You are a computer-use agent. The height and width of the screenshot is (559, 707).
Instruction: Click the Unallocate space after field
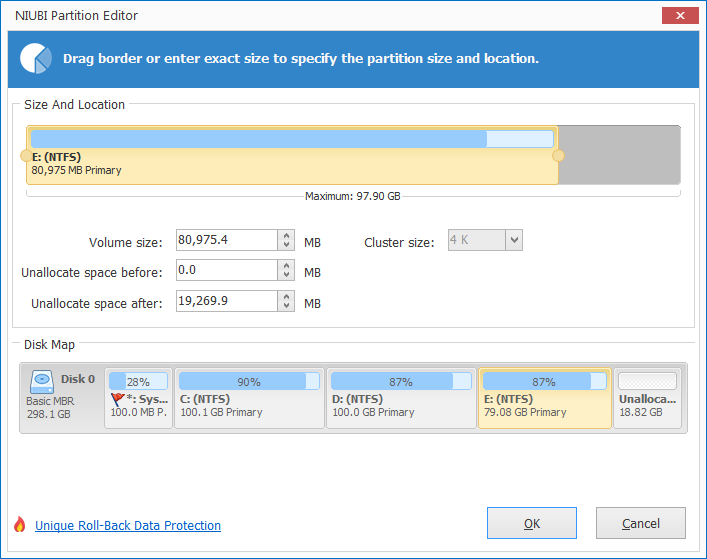click(x=227, y=301)
